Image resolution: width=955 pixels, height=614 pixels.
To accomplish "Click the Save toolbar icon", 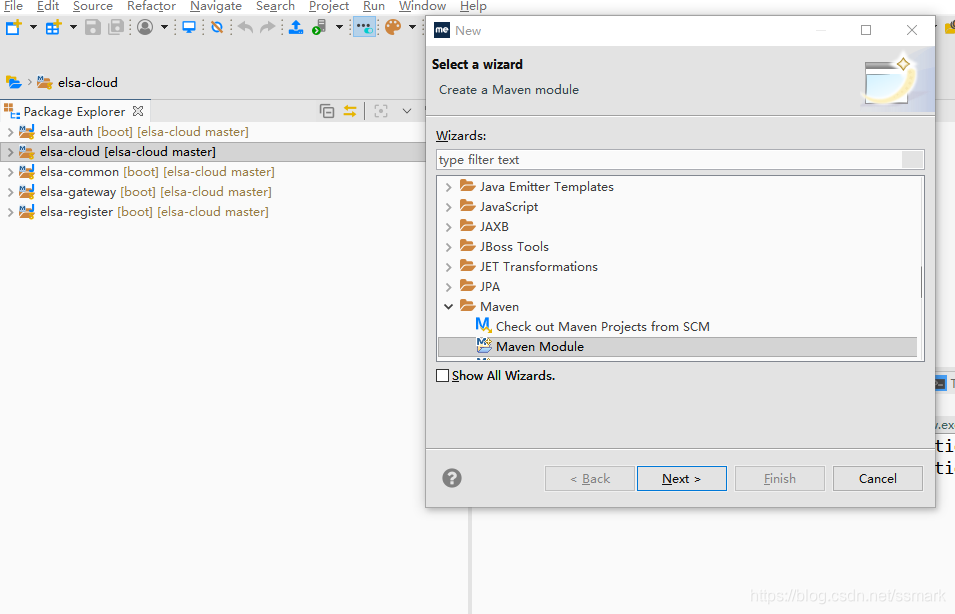I will pos(93,27).
